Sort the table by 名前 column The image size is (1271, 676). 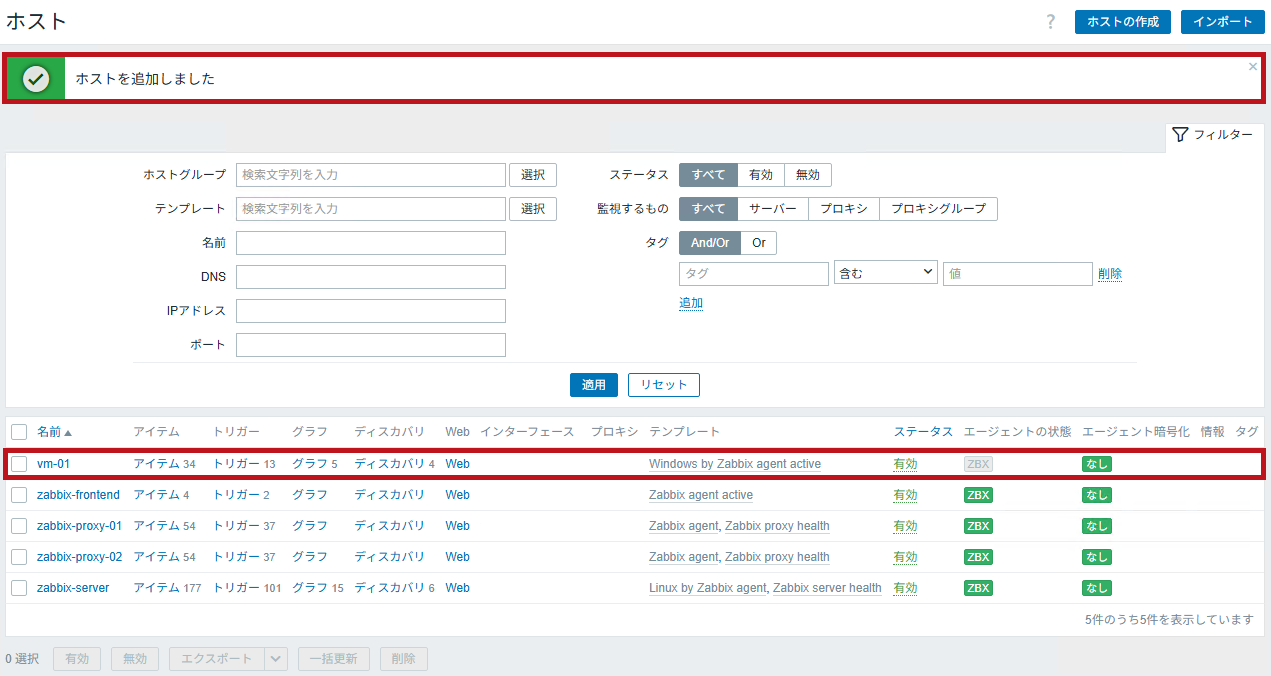coord(54,432)
